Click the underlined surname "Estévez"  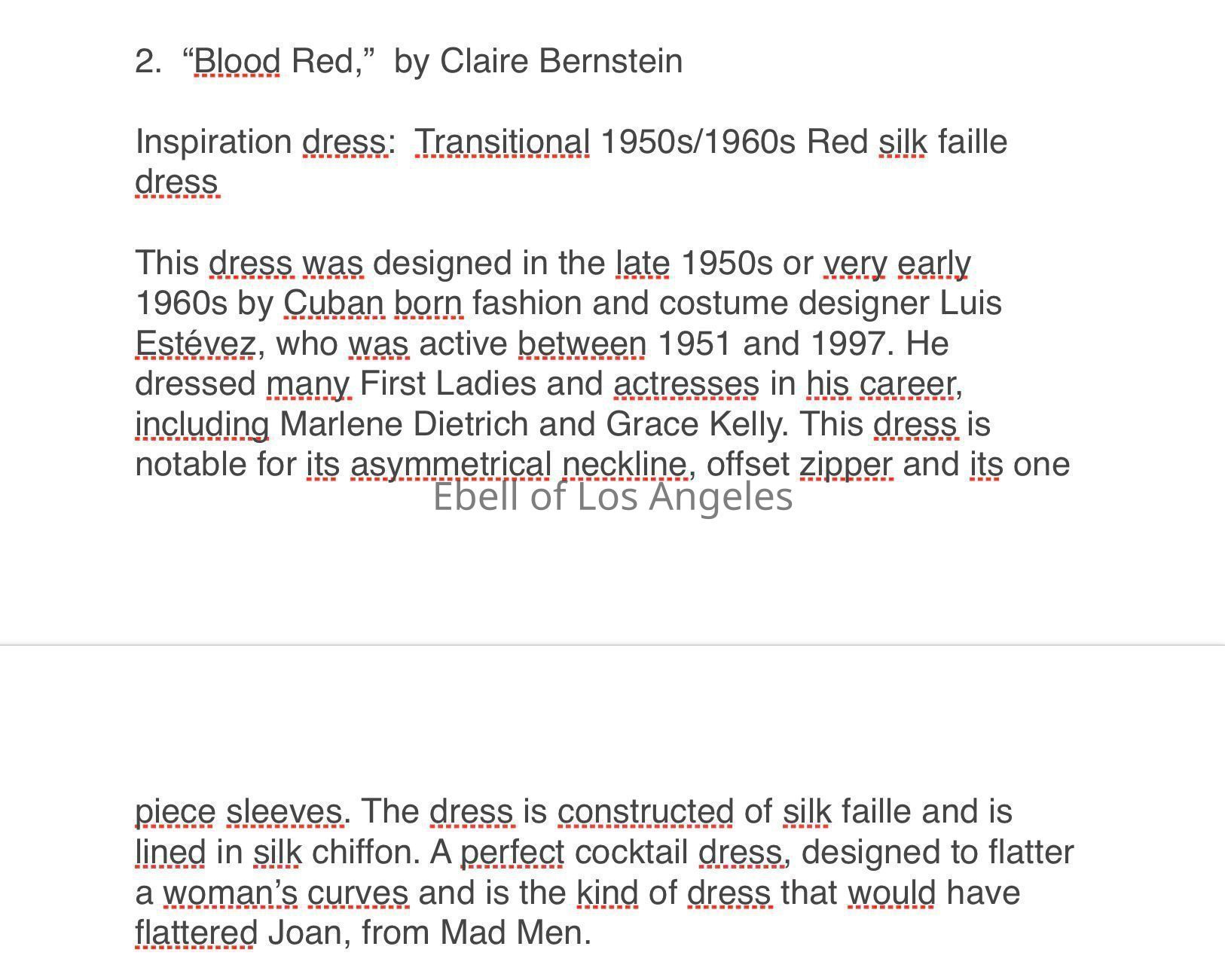click(x=195, y=343)
